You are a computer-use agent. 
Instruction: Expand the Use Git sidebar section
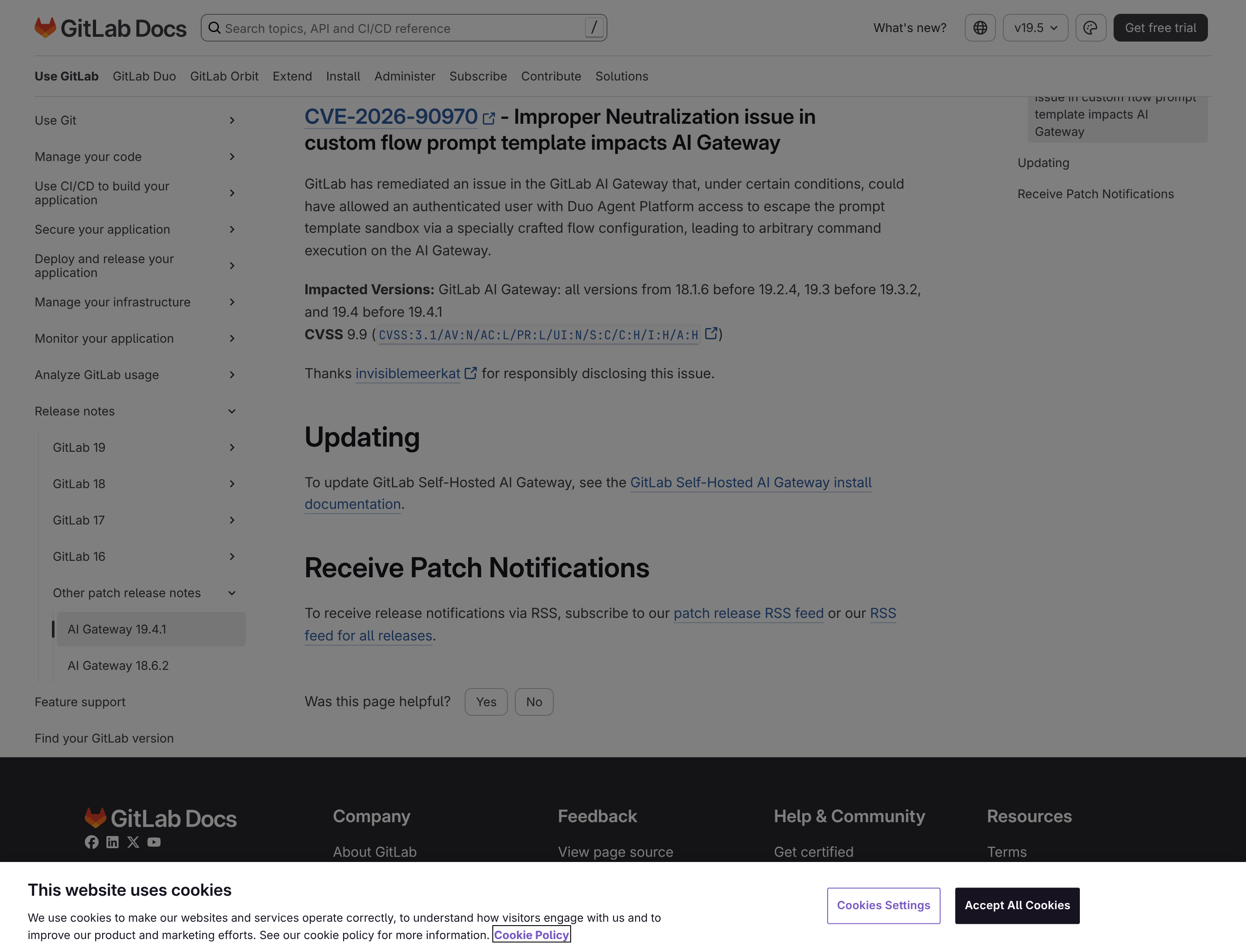[x=232, y=120]
